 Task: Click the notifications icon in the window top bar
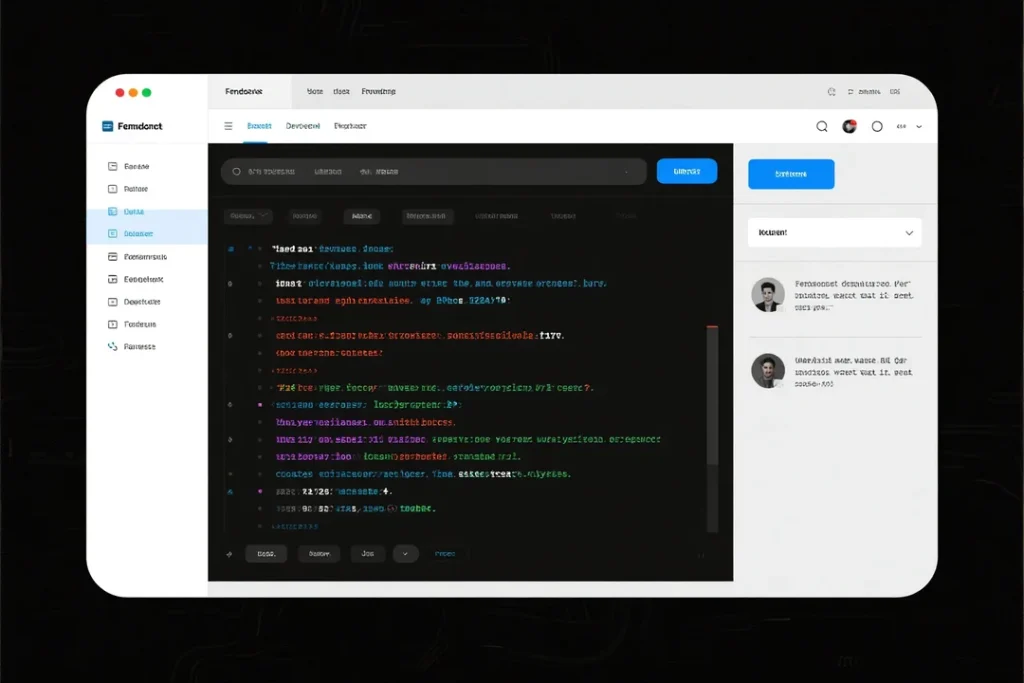click(x=831, y=91)
